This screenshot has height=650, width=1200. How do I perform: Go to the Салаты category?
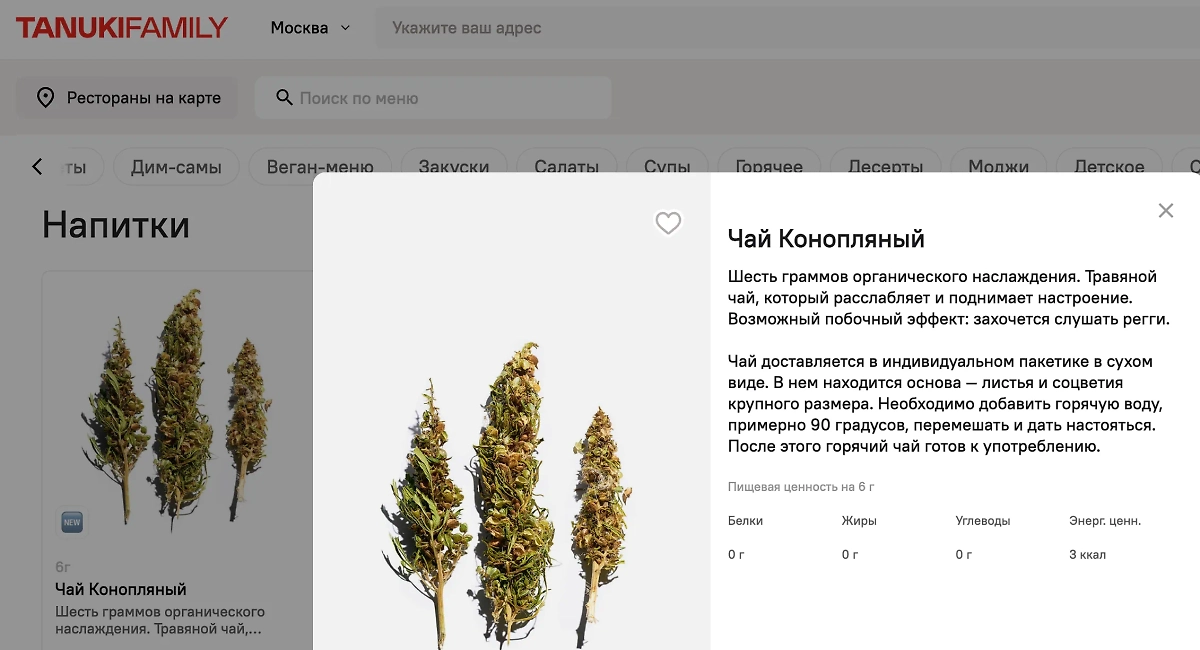566,167
